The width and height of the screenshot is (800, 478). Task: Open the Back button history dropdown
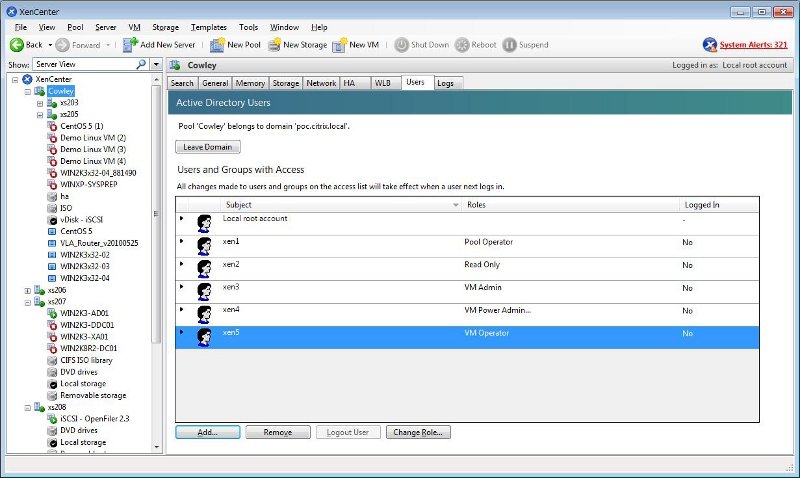[50, 45]
